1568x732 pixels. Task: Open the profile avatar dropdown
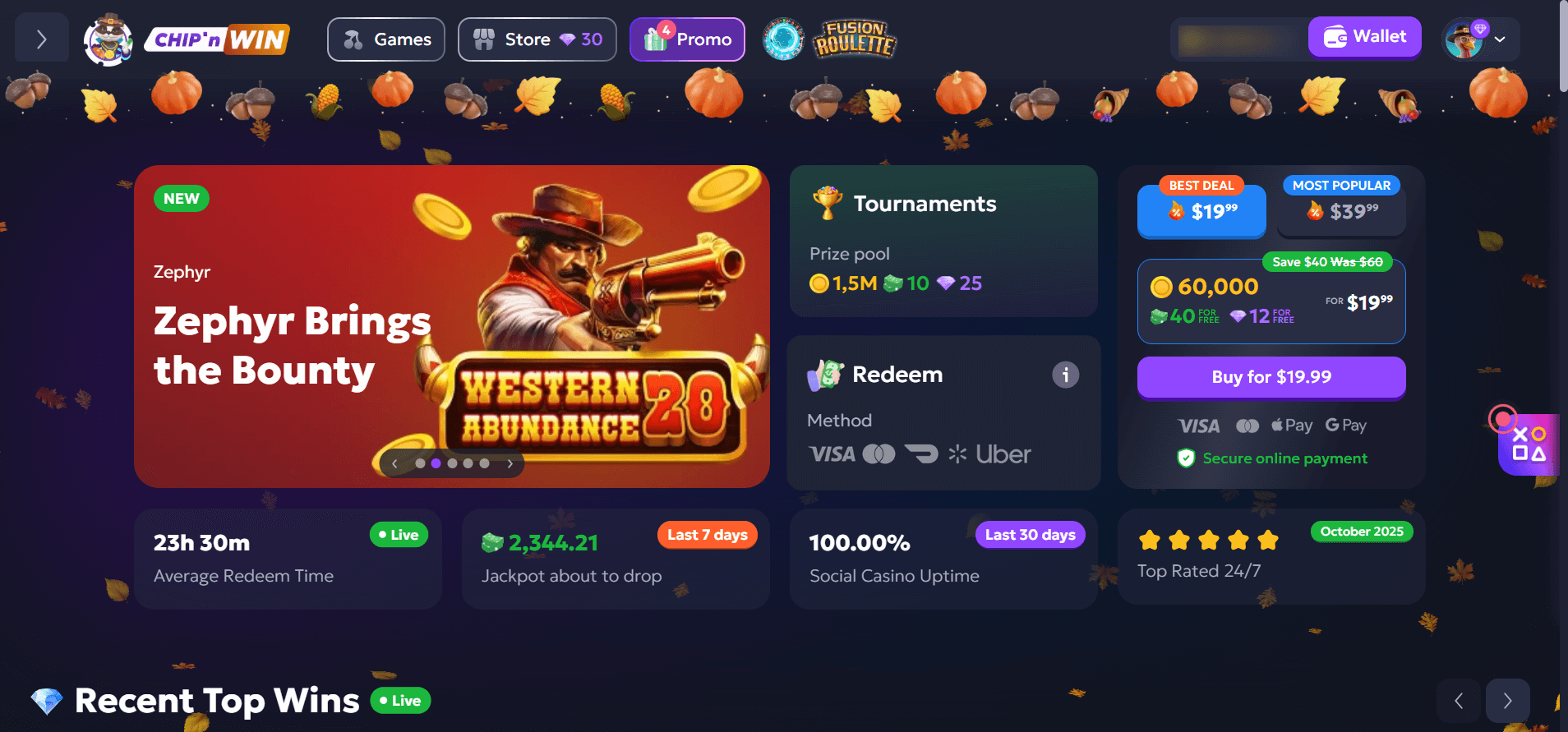coord(1480,39)
